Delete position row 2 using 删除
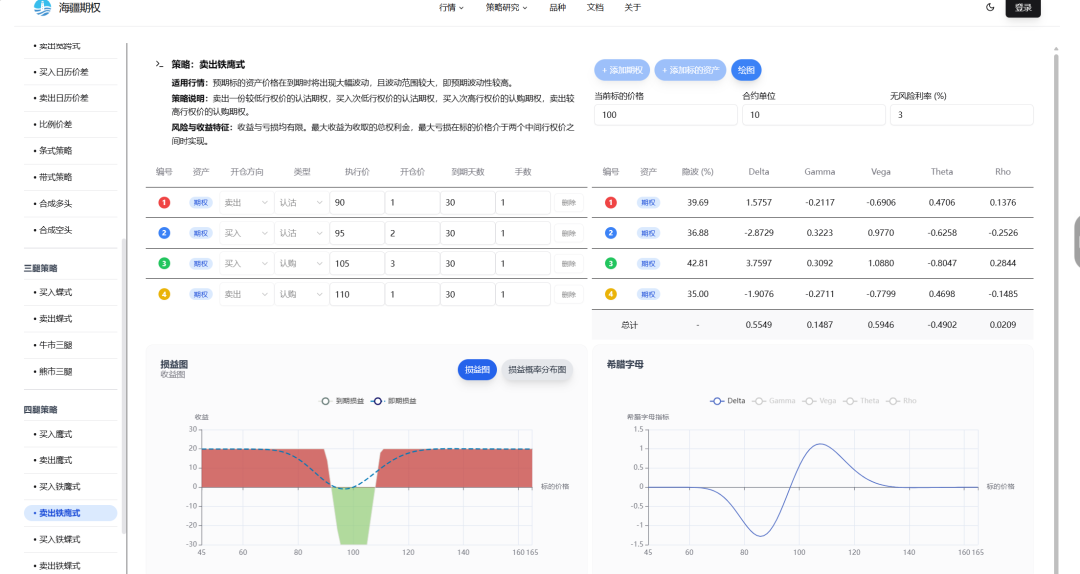 click(568, 233)
